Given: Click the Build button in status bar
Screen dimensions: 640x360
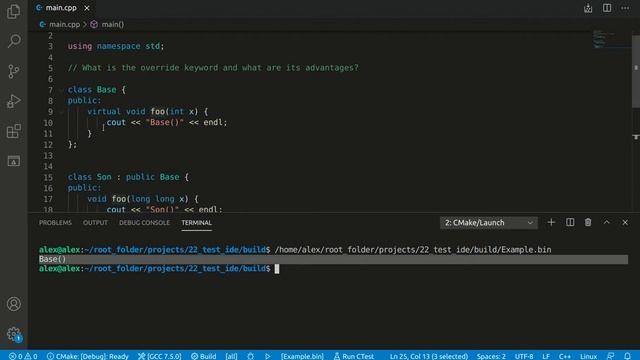Looking at the screenshot, I should tap(204, 356).
